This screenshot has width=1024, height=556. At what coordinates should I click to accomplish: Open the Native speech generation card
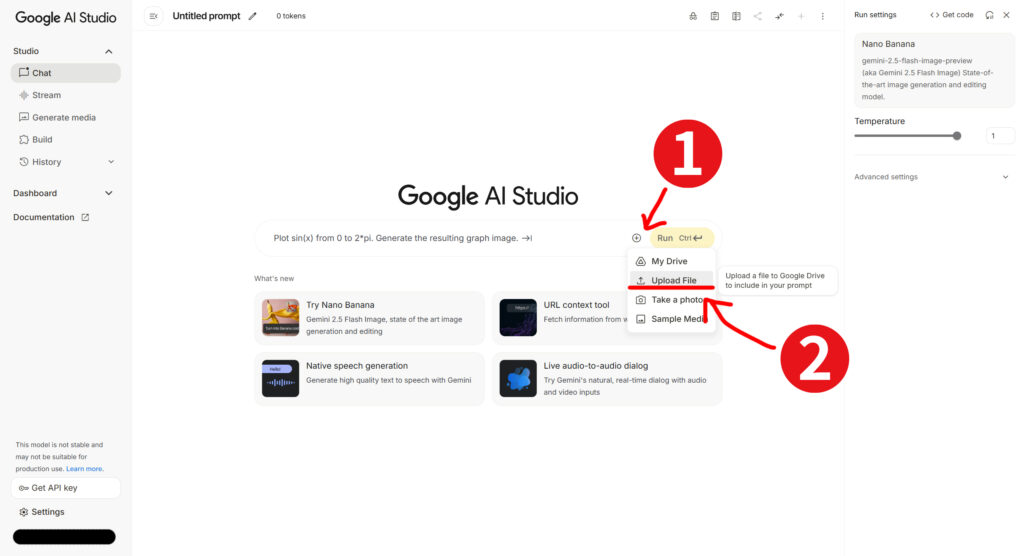tap(370, 379)
